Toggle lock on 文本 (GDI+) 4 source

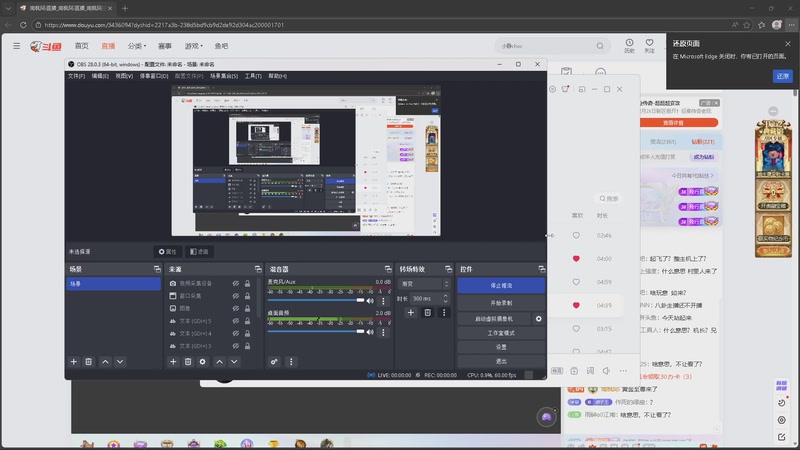click(x=247, y=333)
